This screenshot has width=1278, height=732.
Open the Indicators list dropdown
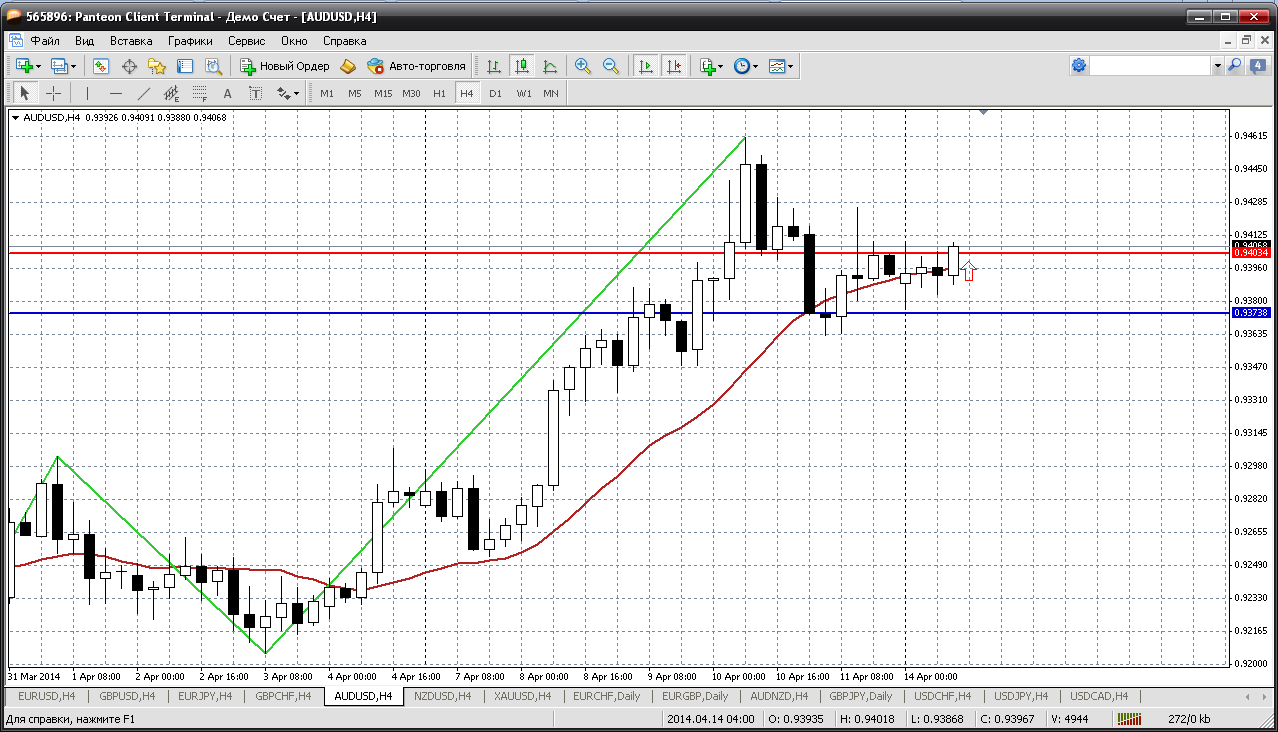pos(711,66)
